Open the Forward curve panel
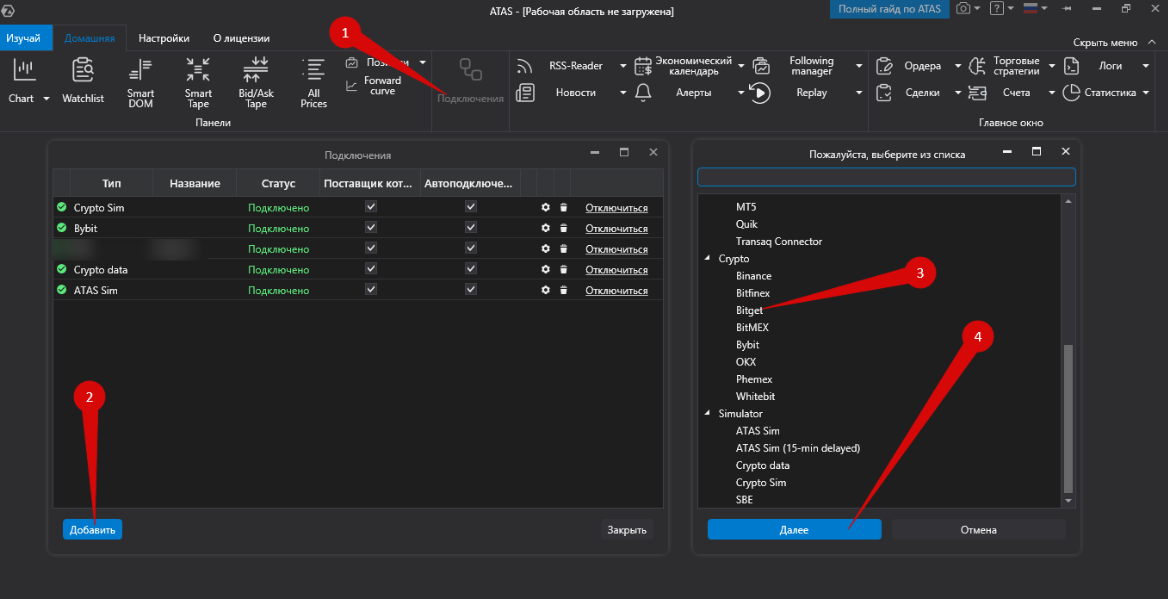 (374, 86)
